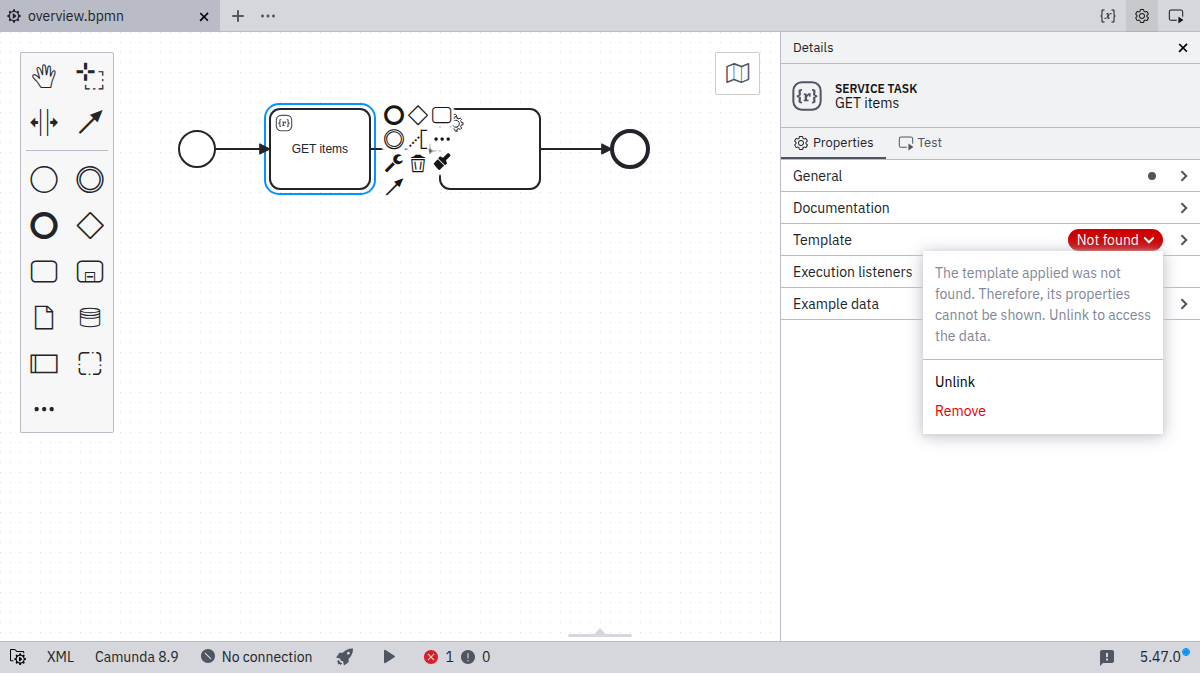Expand the General properties group
The width and height of the screenshot is (1200, 673).
click(x=990, y=176)
